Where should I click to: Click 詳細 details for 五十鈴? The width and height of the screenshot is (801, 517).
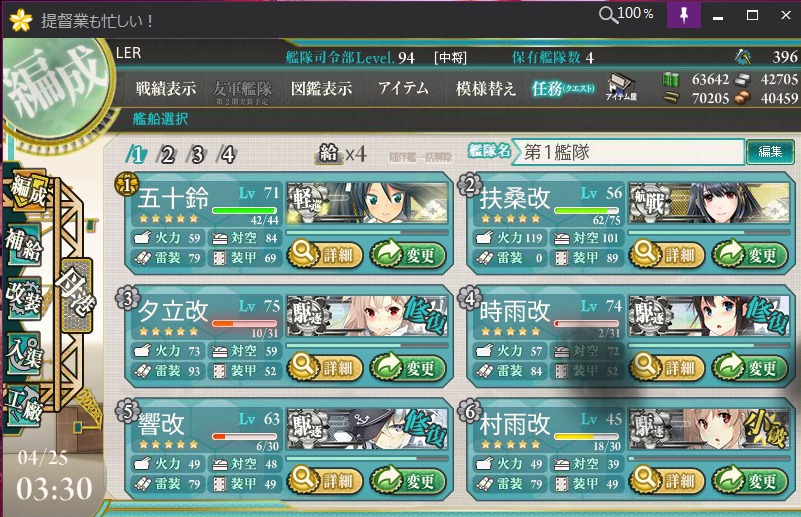pyautogui.click(x=325, y=254)
